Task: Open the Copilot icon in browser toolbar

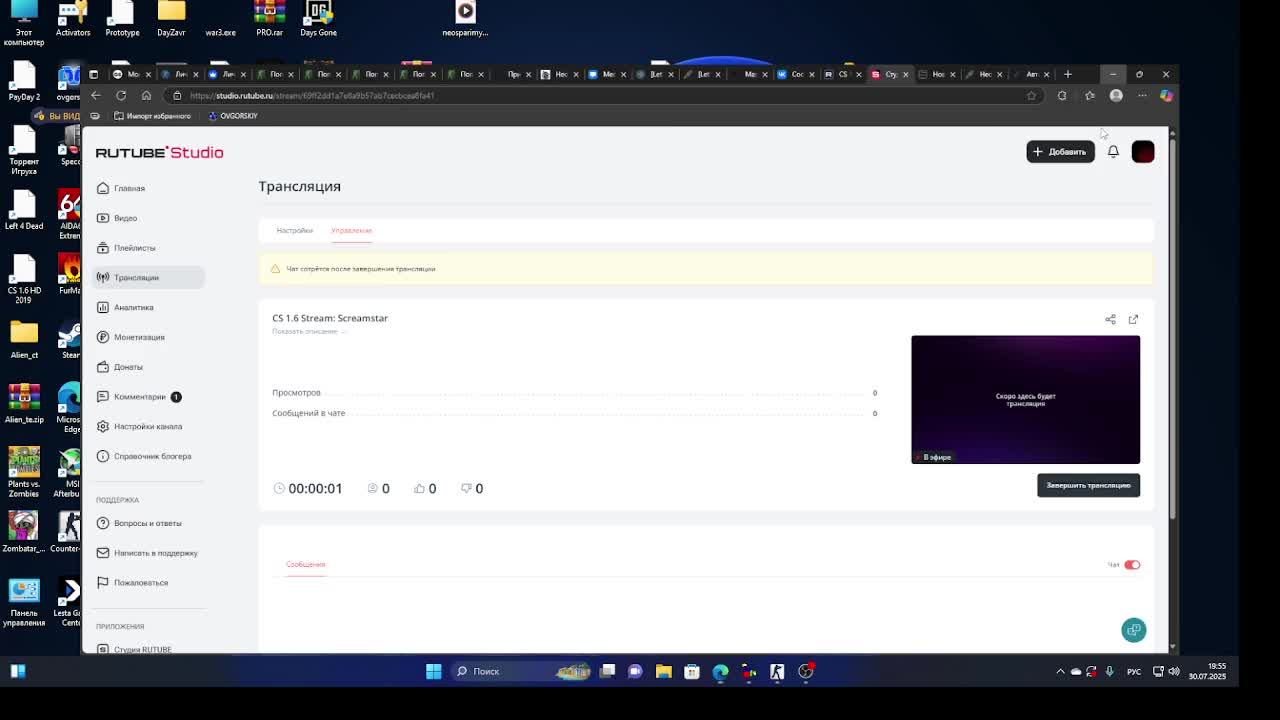Action: (x=1166, y=95)
